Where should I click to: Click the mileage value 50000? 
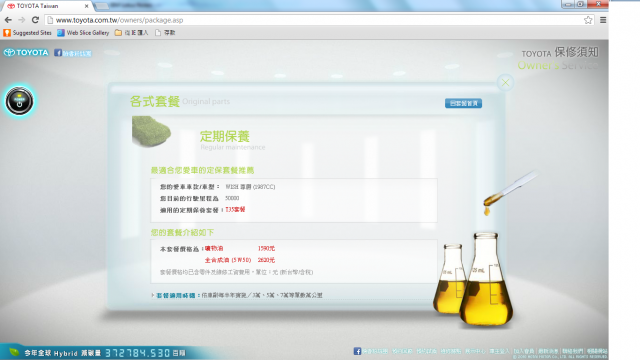click(232, 198)
